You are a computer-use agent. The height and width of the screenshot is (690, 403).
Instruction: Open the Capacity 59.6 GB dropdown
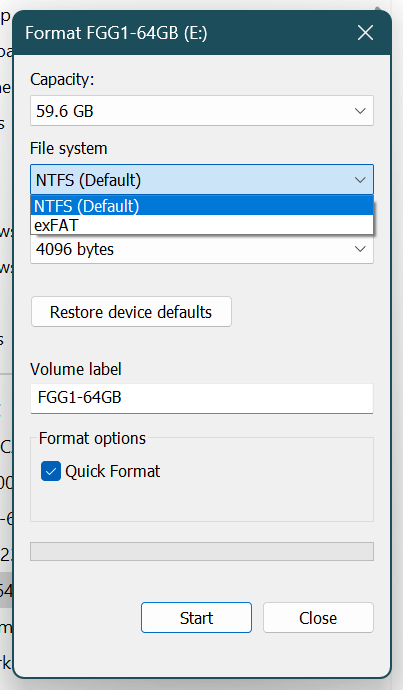[x=202, y=111]
